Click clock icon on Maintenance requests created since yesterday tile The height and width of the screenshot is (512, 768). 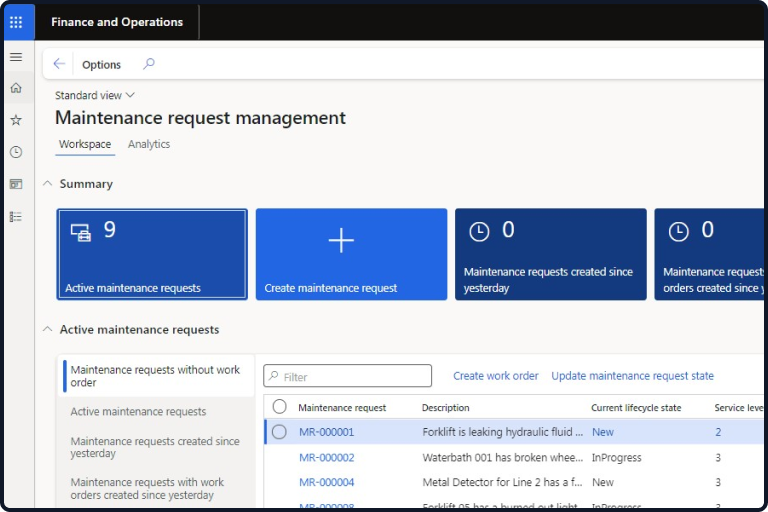(479, 232)
